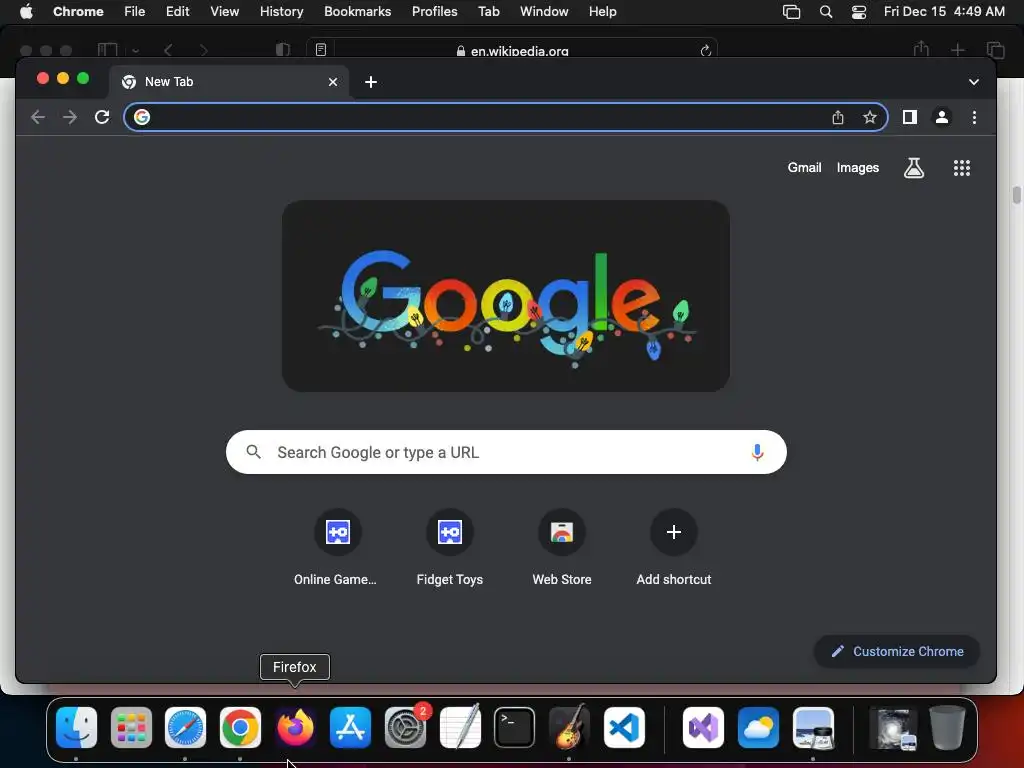The image size is (1024, 768).
Task: Open GarageBand from the Dock
Action: (569, 727)
